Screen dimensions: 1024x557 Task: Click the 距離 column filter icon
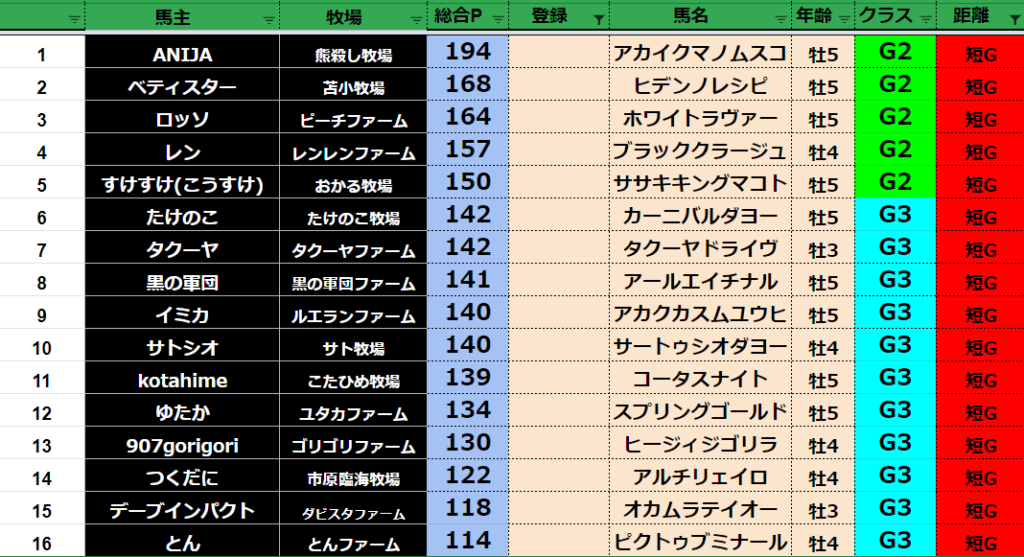[x=1012, y=19]
